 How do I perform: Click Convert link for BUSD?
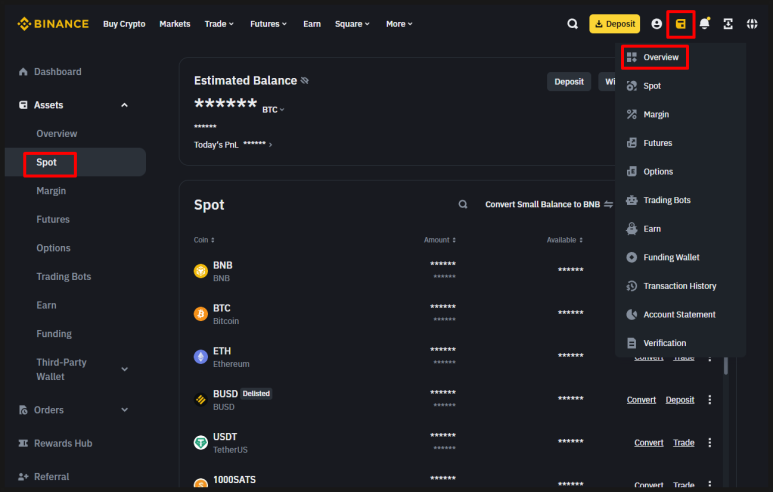click(641, 400)
